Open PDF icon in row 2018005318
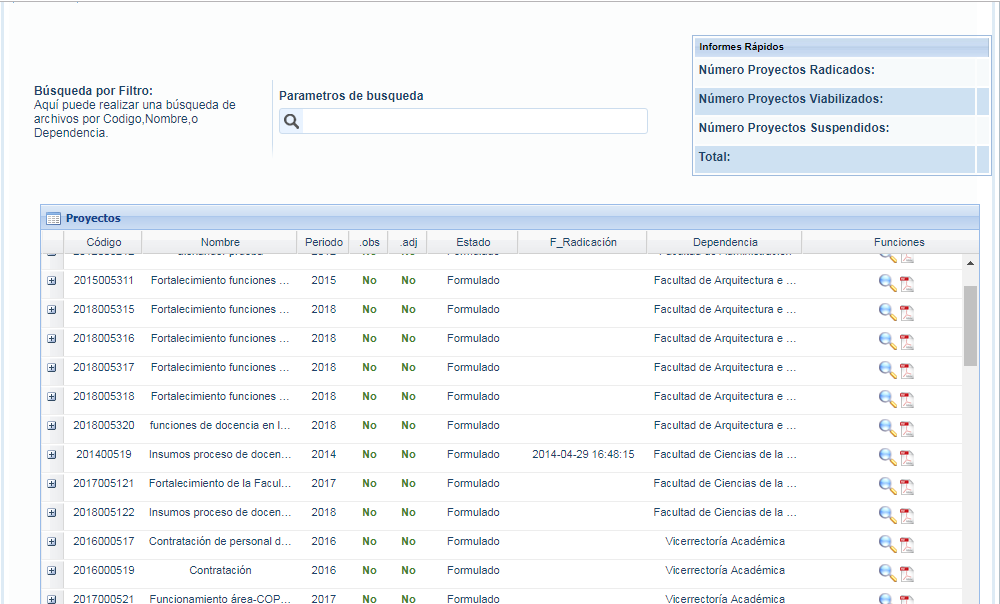The width and height of the screenshot is (1000, 604). [x=907, y=399]
